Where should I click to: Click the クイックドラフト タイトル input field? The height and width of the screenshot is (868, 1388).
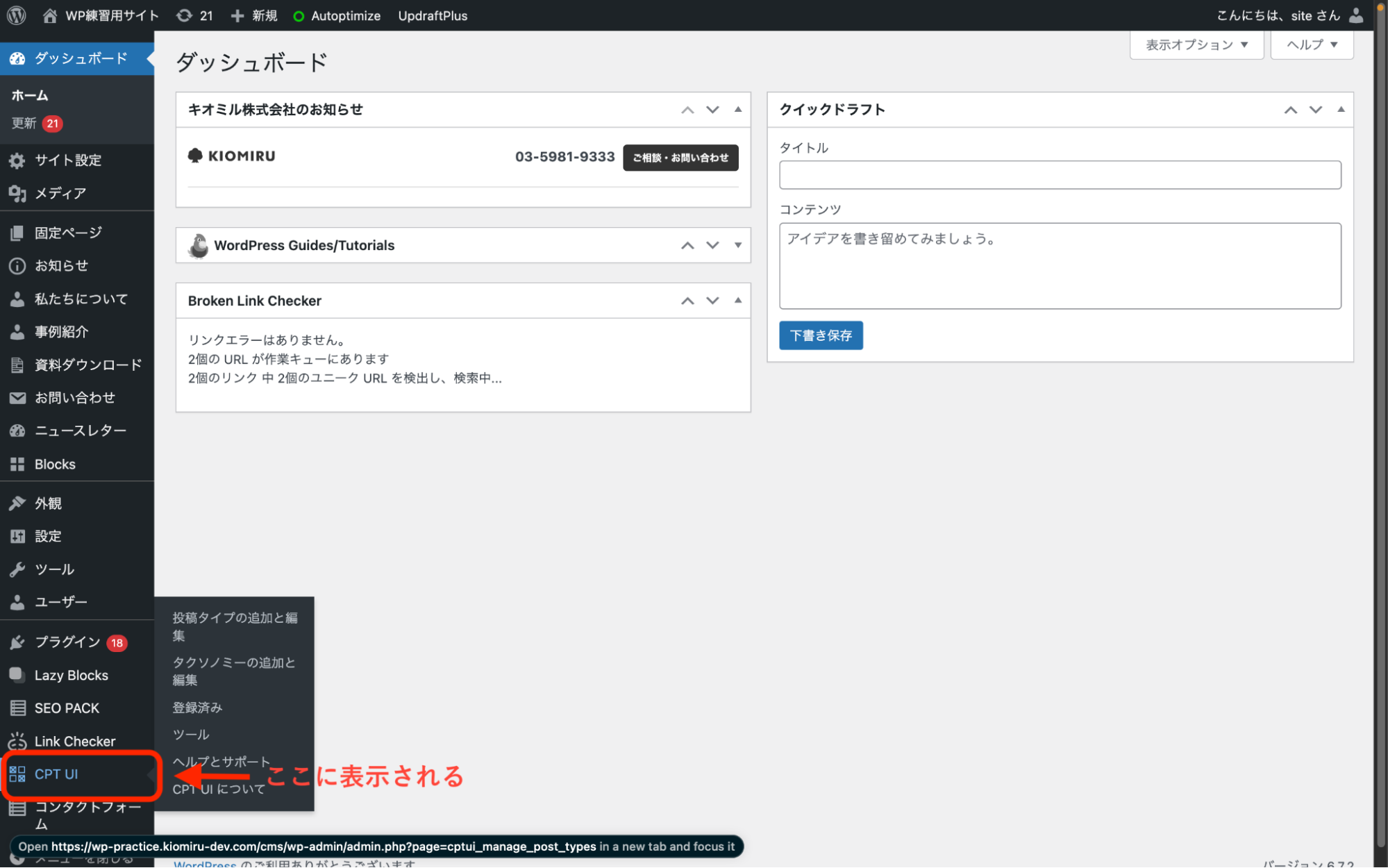pos(1060,175)
